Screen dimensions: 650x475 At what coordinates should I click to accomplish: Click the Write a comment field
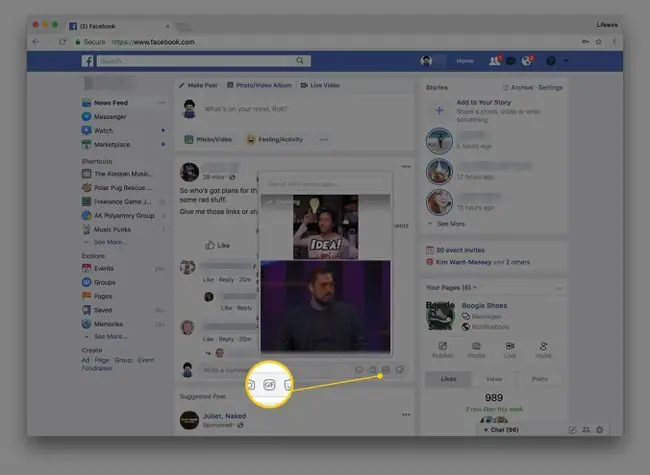point(274,370)
